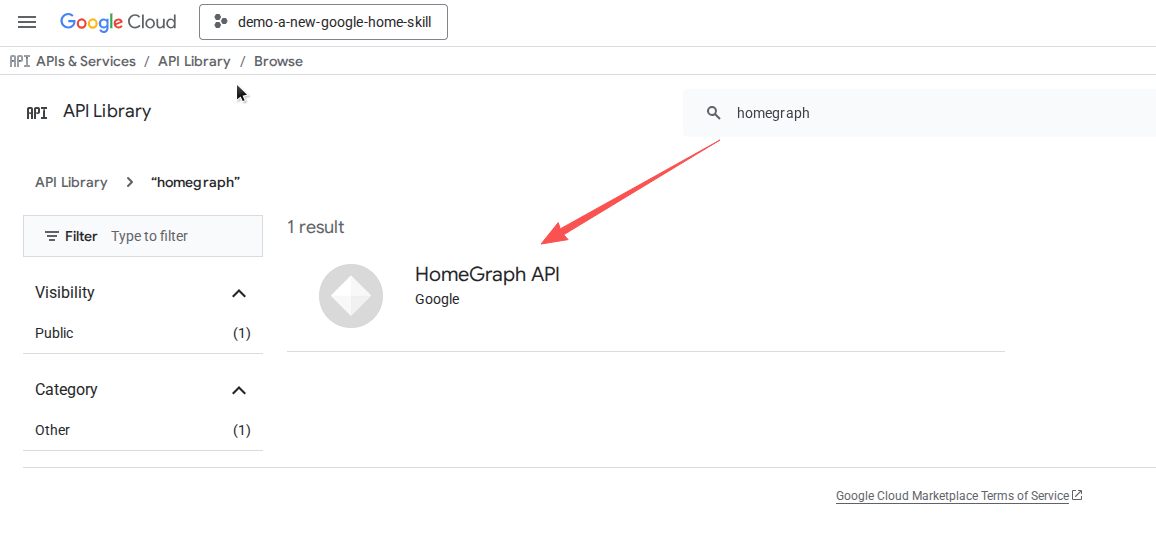The width and height of the screenshot is (1156, 535).
Task: Open the demo-a-new-google-home-skill project dropdown
Action: tap(323, 22)
